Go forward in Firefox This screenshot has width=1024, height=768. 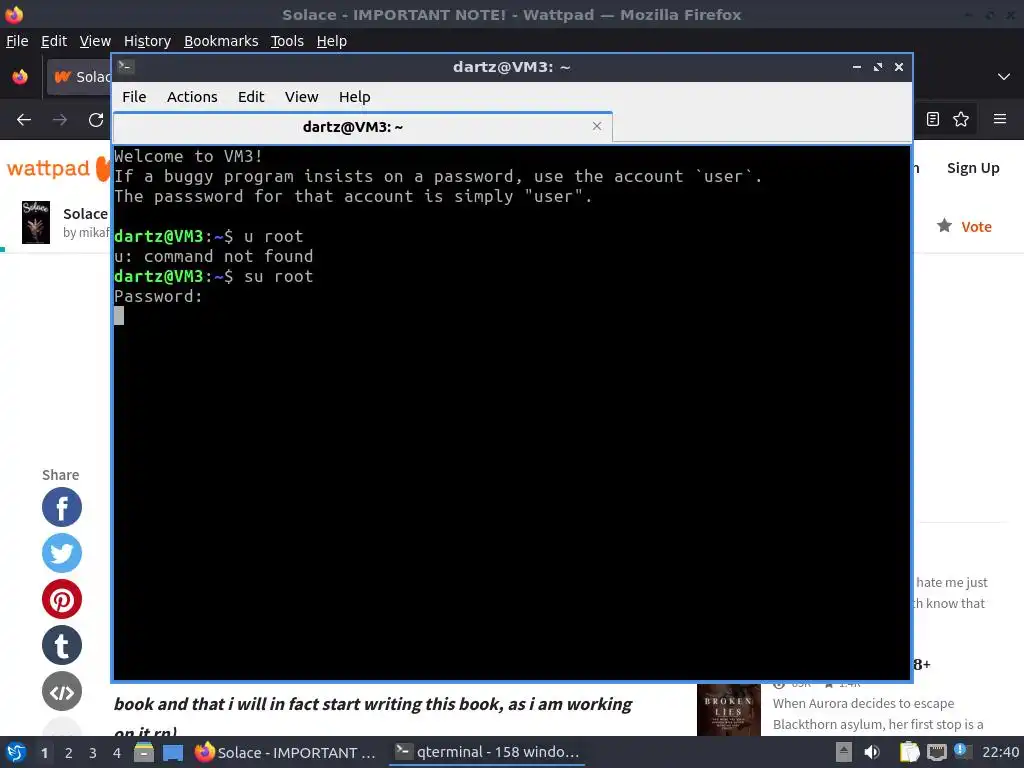click(x=60, y=120)
